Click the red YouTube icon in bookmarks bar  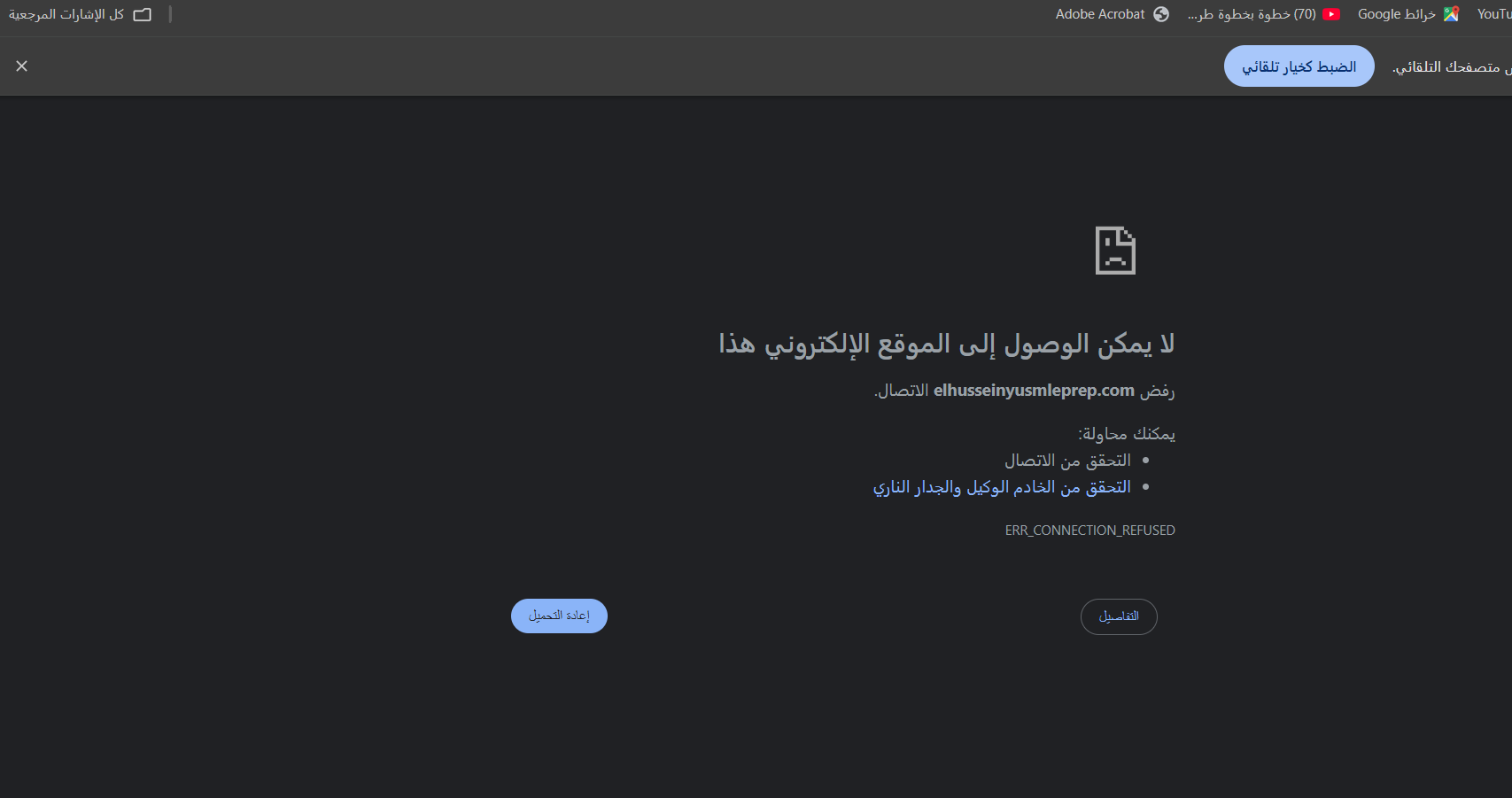coord(1331,14)
